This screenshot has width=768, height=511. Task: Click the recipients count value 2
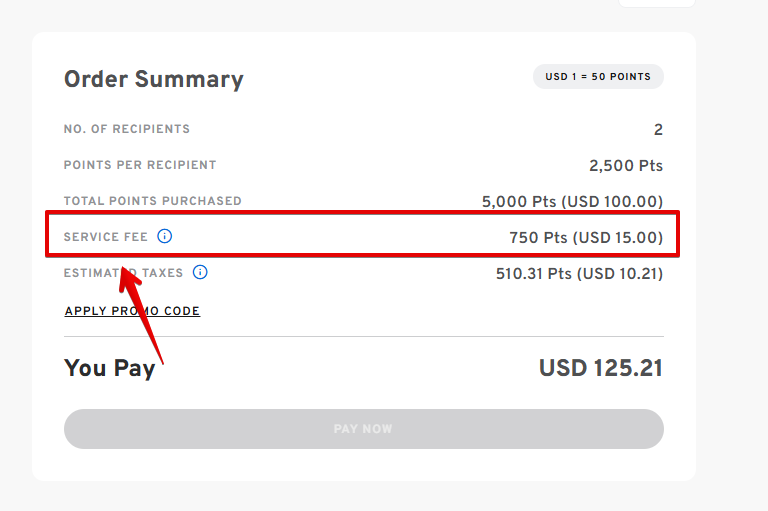tap(658, 130)
